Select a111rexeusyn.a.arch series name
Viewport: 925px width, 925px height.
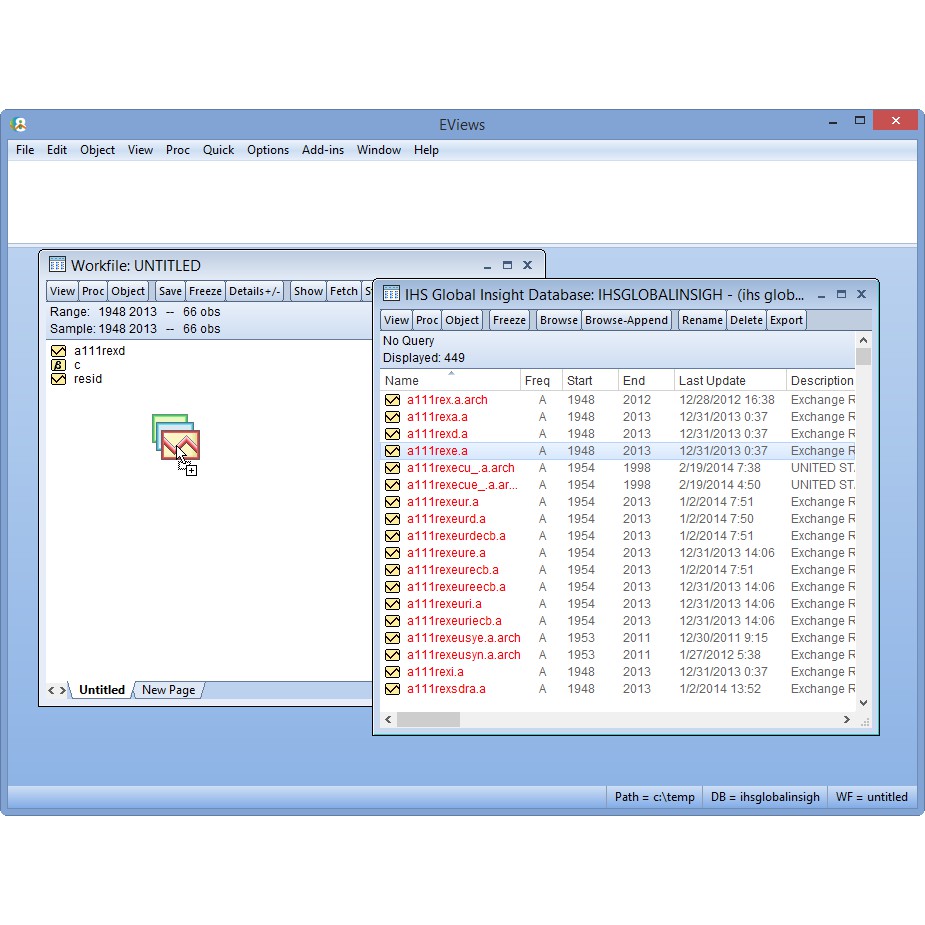[464, 655]
